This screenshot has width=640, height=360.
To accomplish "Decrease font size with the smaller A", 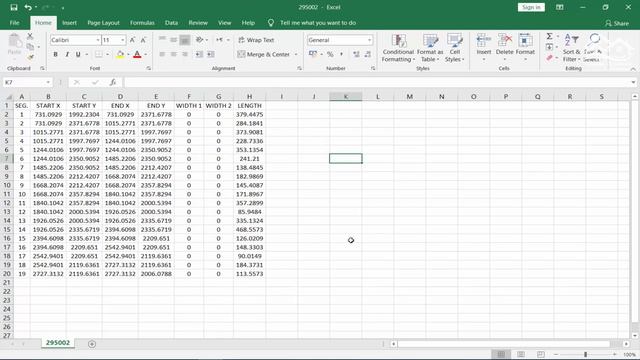I will pos(143,40).
